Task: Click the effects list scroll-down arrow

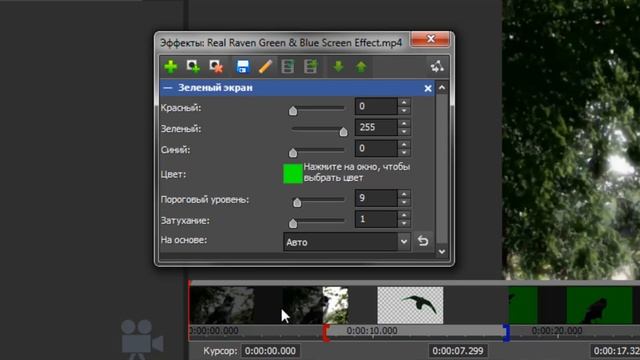Action: click(442, 251)
